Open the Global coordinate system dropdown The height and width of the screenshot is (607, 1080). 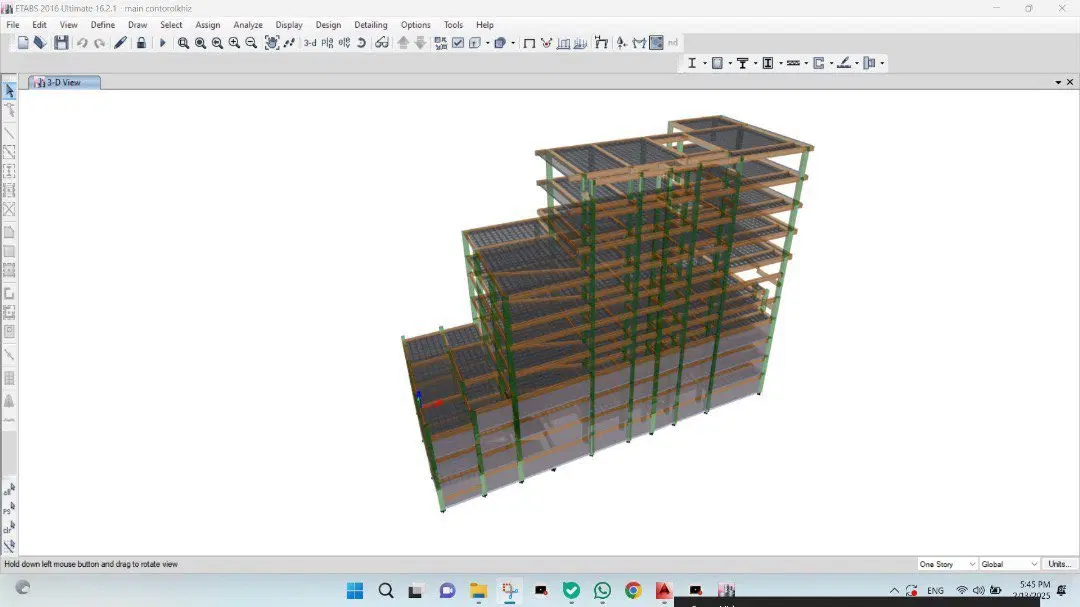click(1009, 564)
